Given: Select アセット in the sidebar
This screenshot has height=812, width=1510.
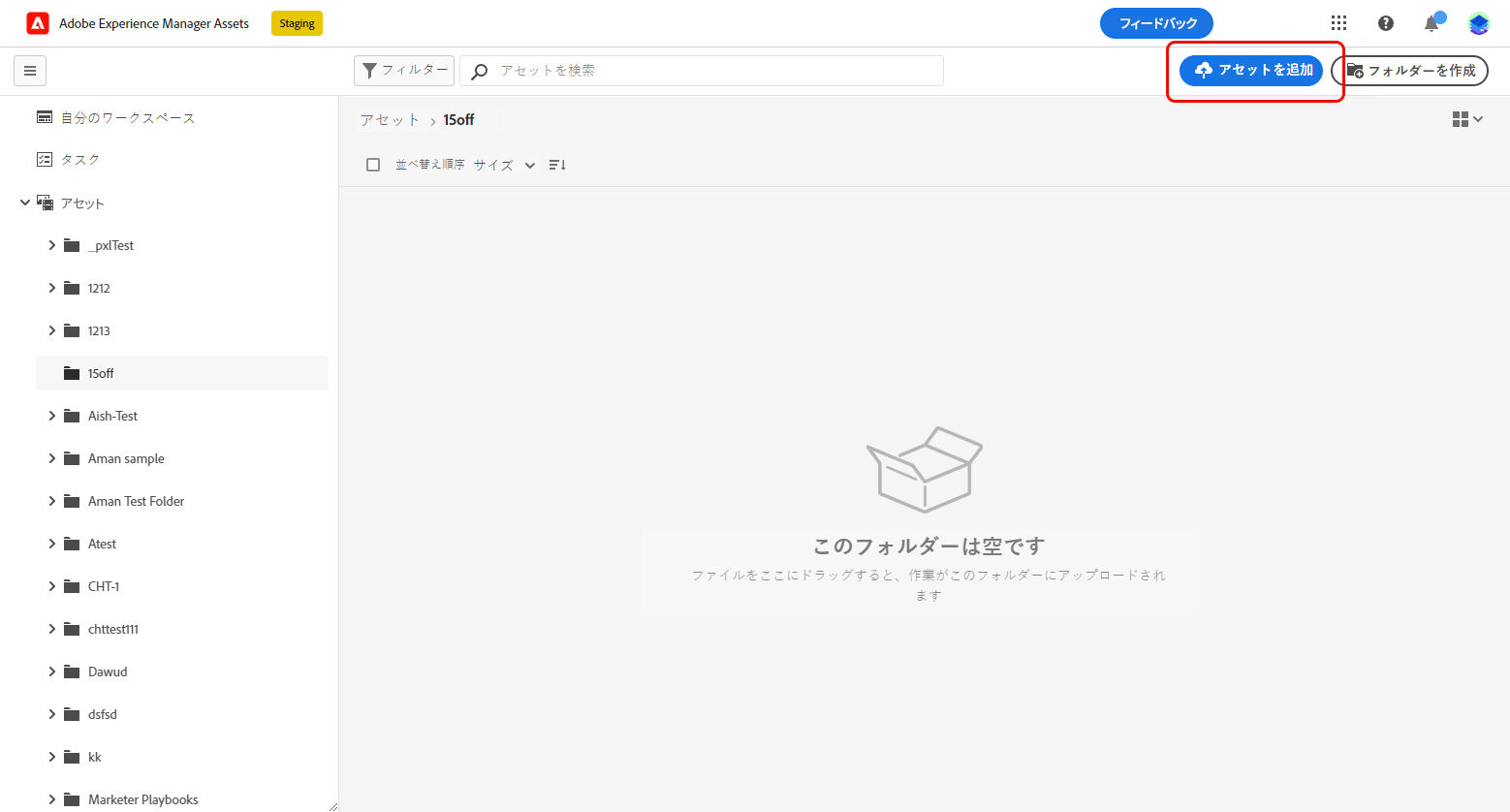Looking at the screenshot, I should click(82, 203).
